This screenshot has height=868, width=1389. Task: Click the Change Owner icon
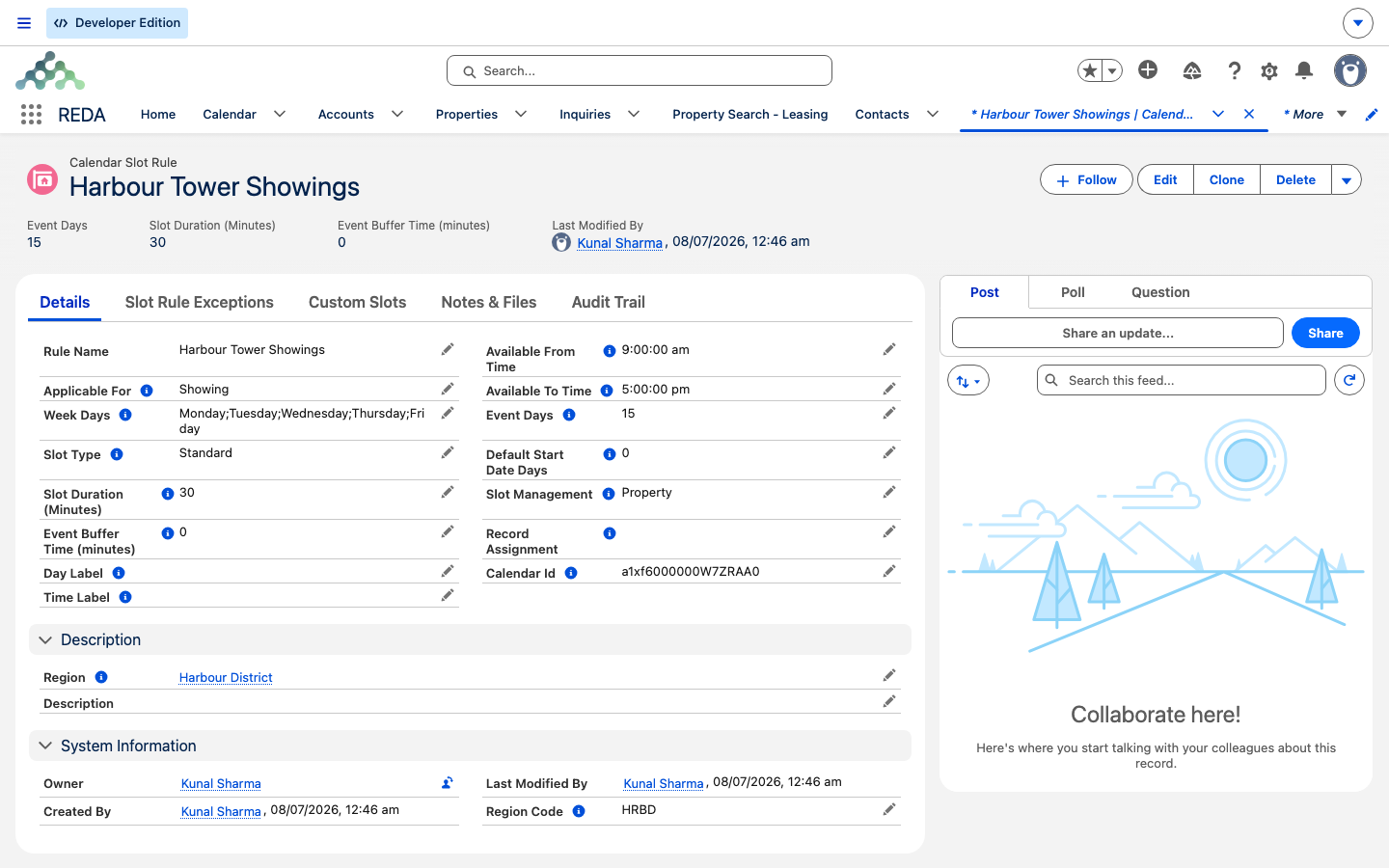coord(448,783)
